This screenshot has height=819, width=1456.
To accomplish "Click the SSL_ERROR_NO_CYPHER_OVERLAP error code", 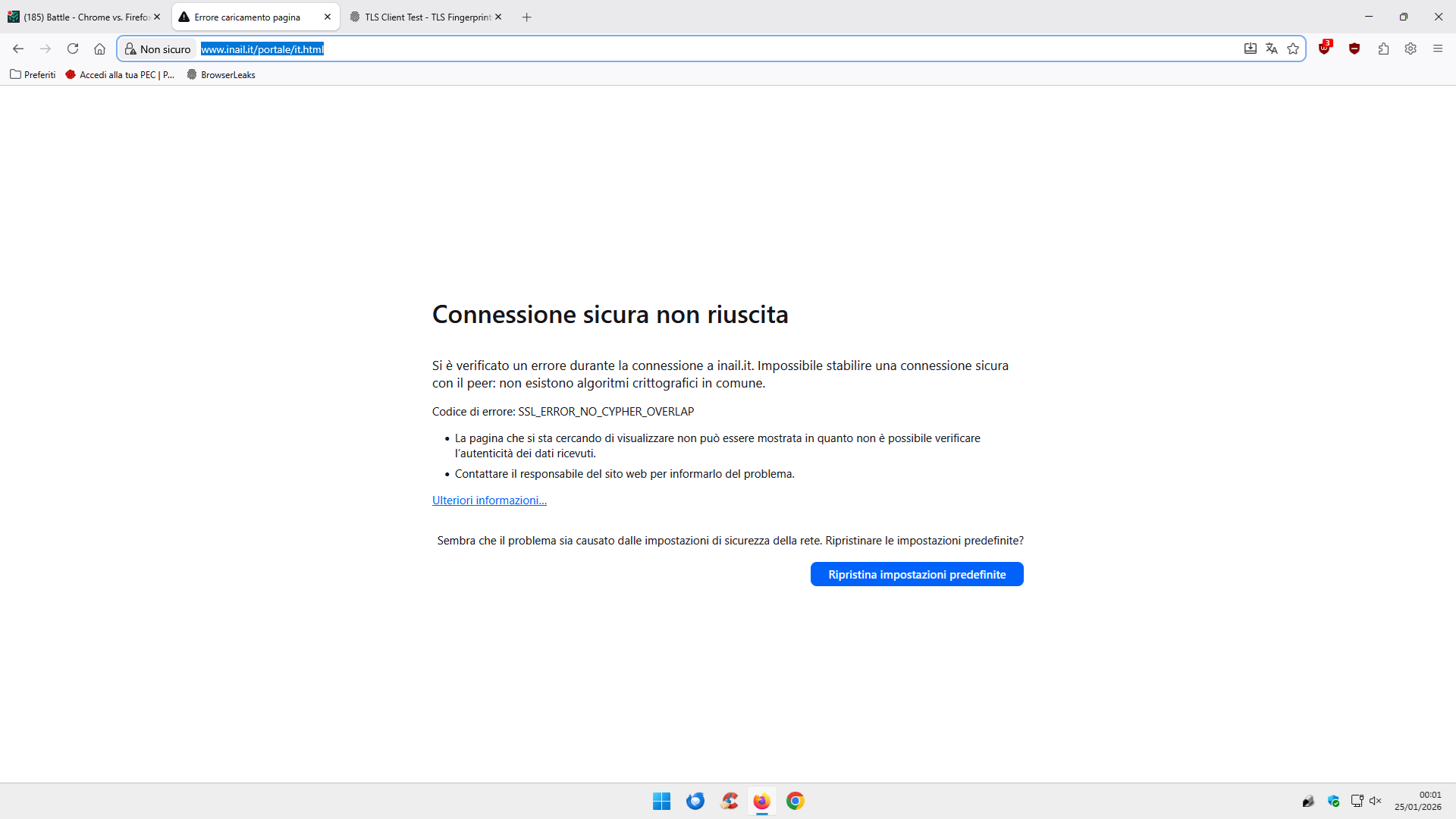I will click(606, 412).
